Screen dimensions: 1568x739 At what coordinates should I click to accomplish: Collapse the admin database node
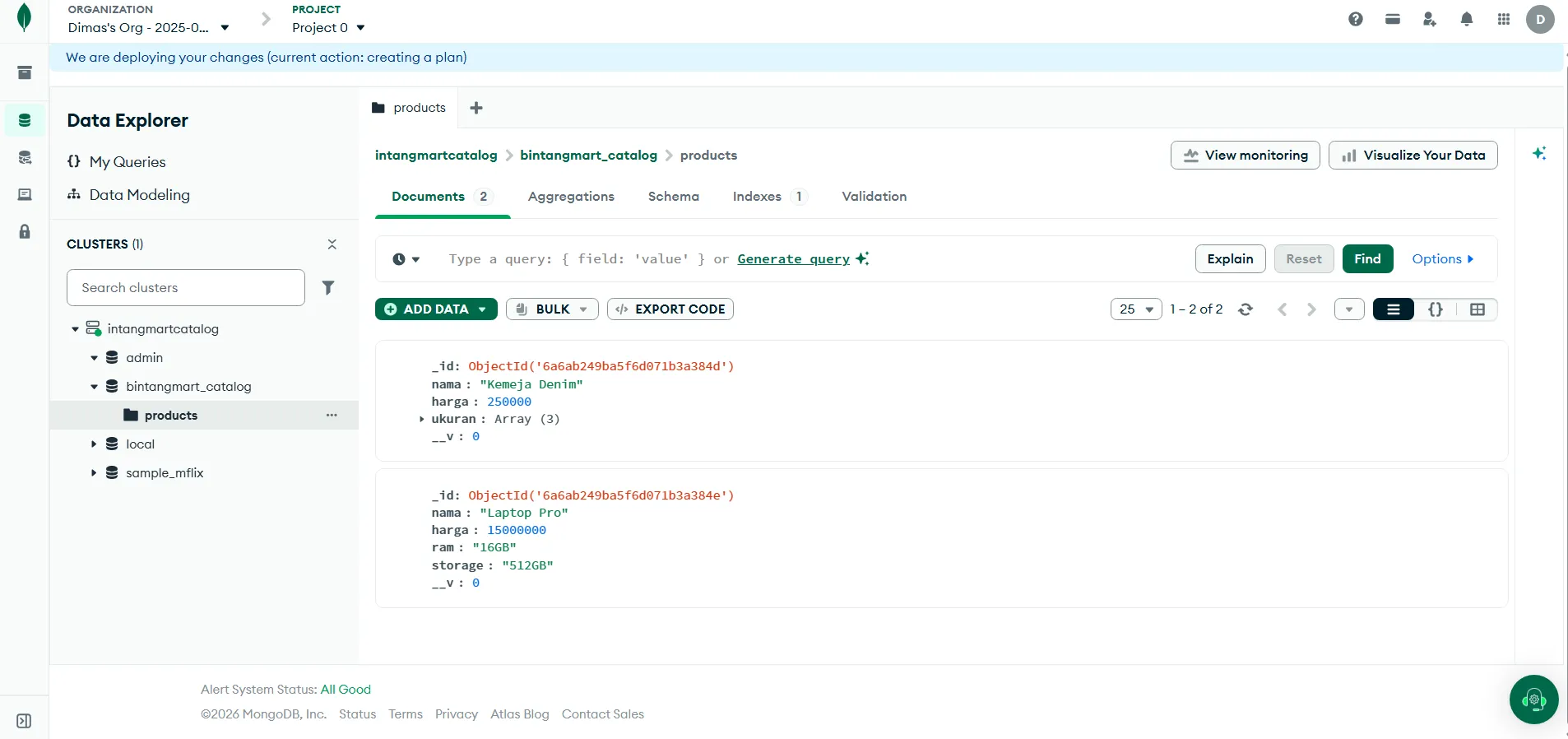[94, 358]
